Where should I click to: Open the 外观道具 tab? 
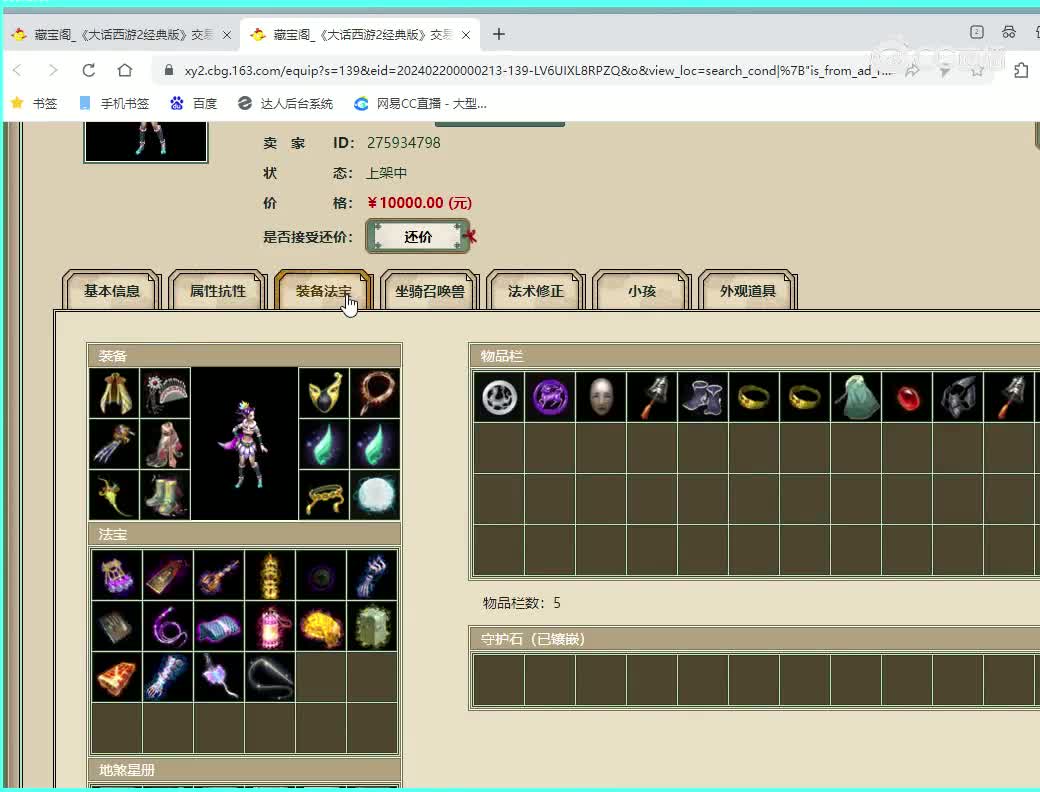point(748,291)
